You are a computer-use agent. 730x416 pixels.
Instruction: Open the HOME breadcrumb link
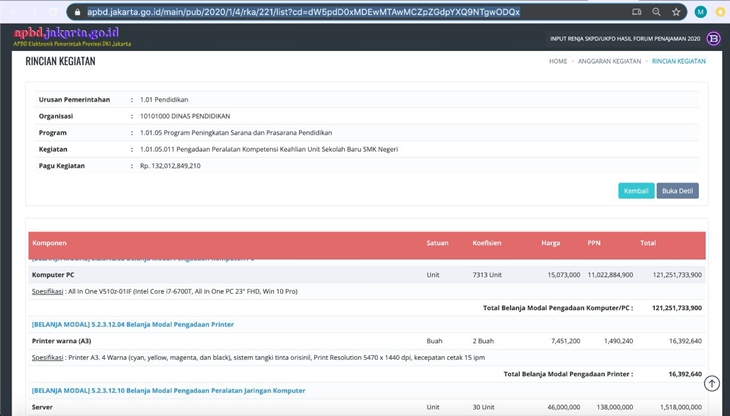(x=558, y=61)
